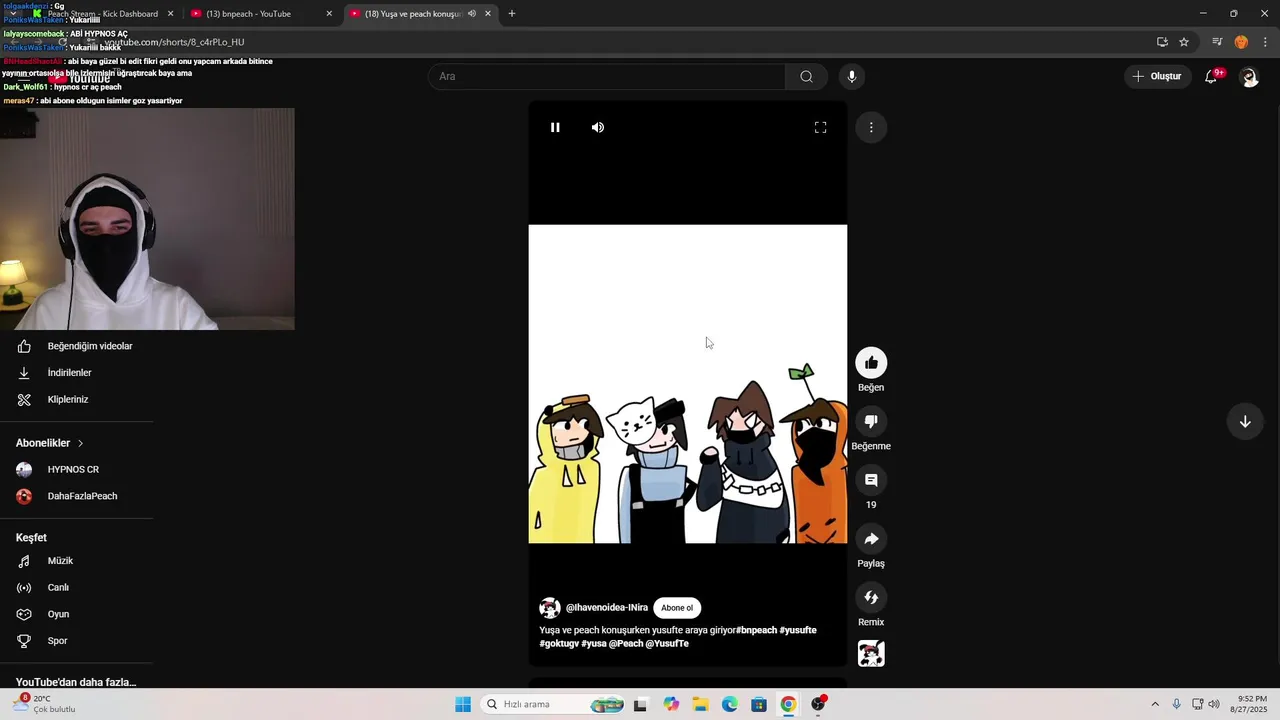
Task: Click the install app icon in address bar
Action: tap(1162, 42)
